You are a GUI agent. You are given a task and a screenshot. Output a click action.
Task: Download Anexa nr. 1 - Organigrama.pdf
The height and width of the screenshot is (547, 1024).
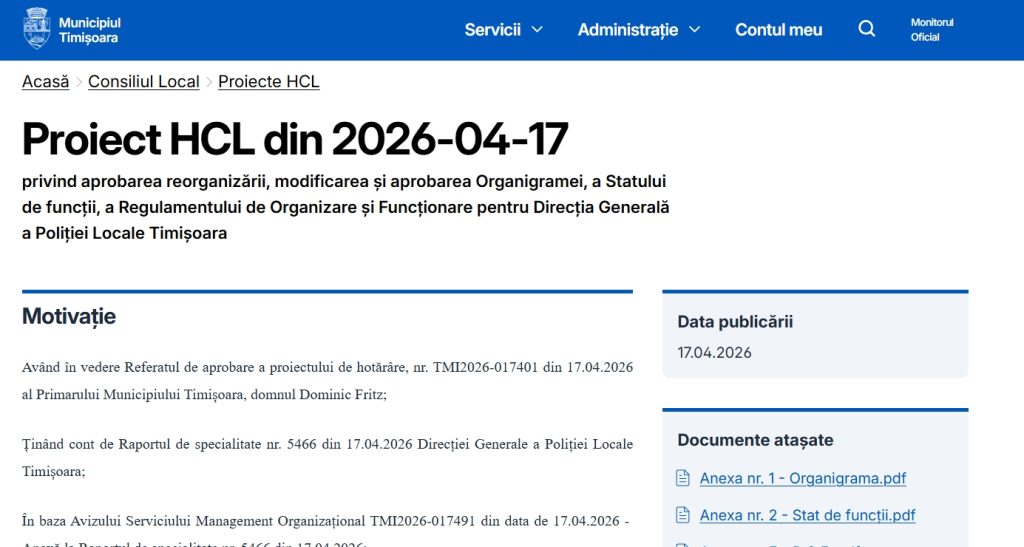[802, 478]
